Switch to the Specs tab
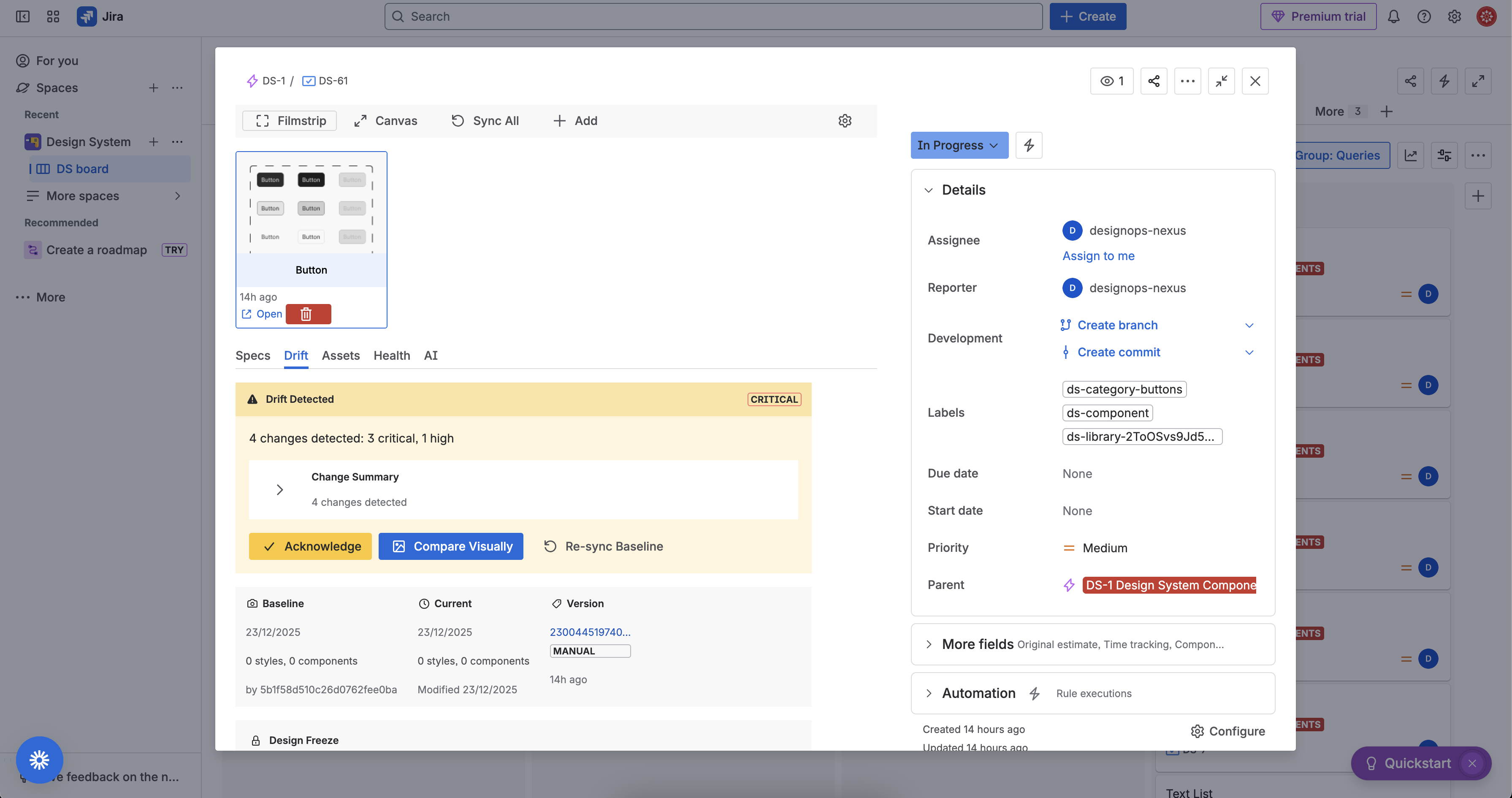Image resolution: width=1512 pixels, height=798 pixels. [252, 355]
